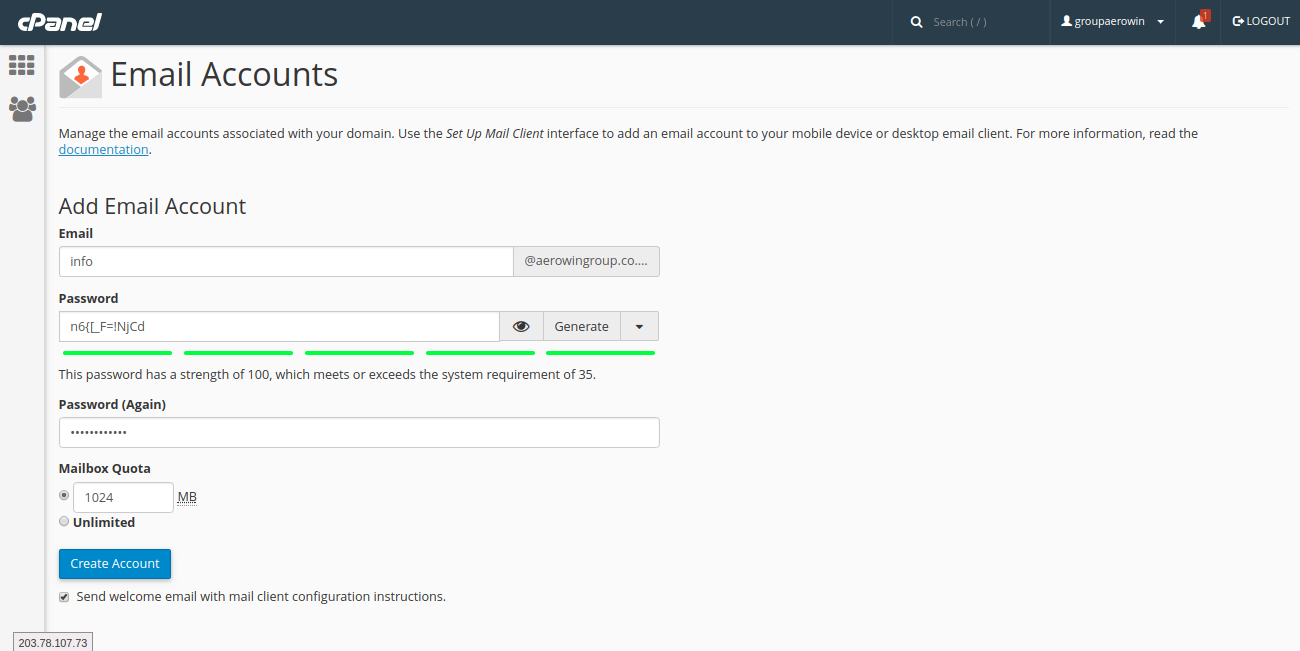Select the Unlimited quota option

coord(64,522)
